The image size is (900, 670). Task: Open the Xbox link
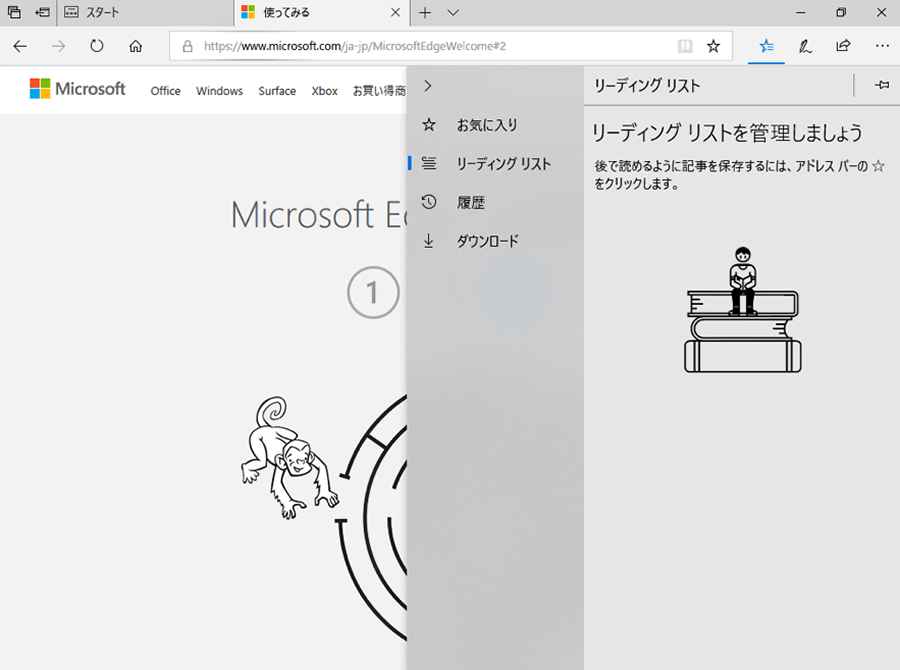pyautogui.click(x=324, y=91)
